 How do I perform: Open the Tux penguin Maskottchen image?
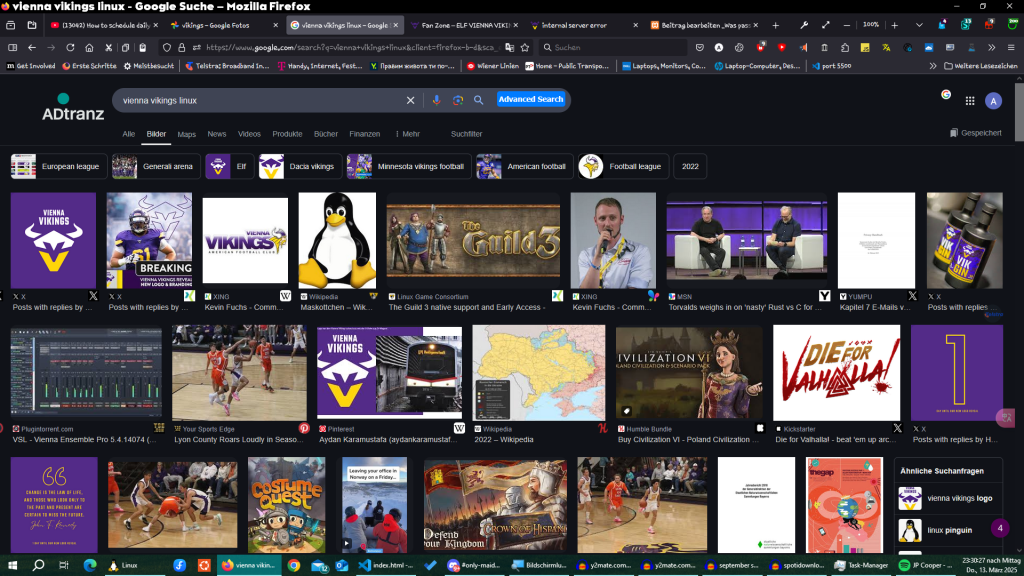(x=337, y=240)
